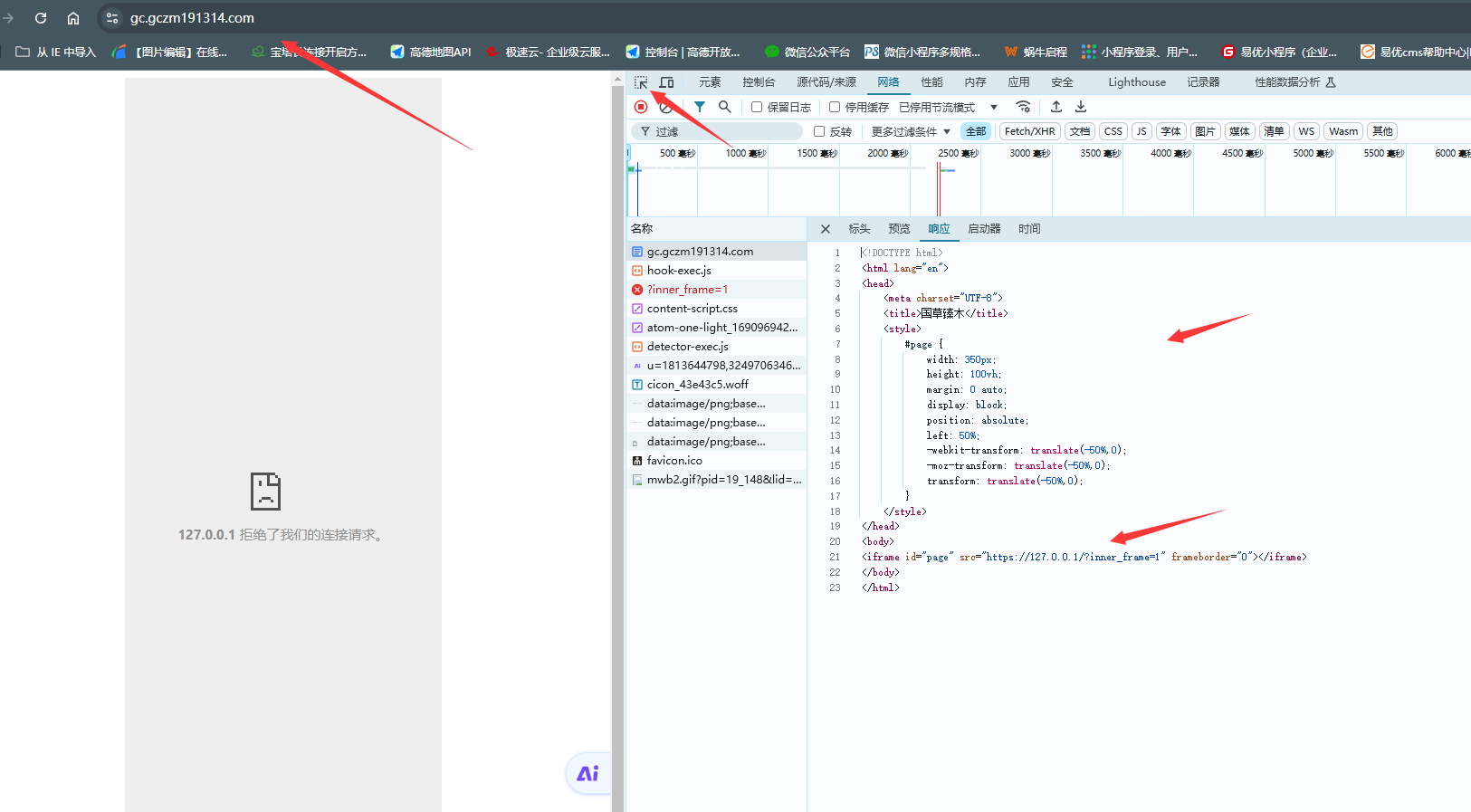Open the 极速云-企业级云服务 bookmark
This screenshot has width=1471, height=812.
548,52
